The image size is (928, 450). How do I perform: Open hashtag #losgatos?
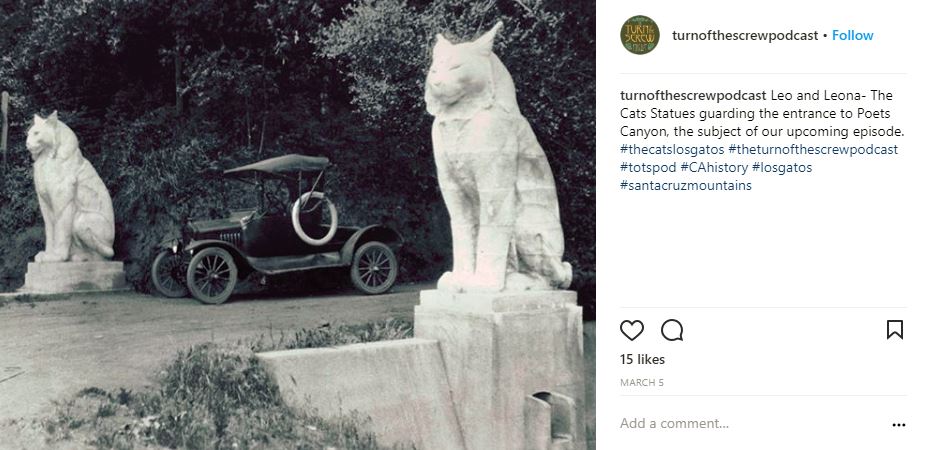point(782,168)
